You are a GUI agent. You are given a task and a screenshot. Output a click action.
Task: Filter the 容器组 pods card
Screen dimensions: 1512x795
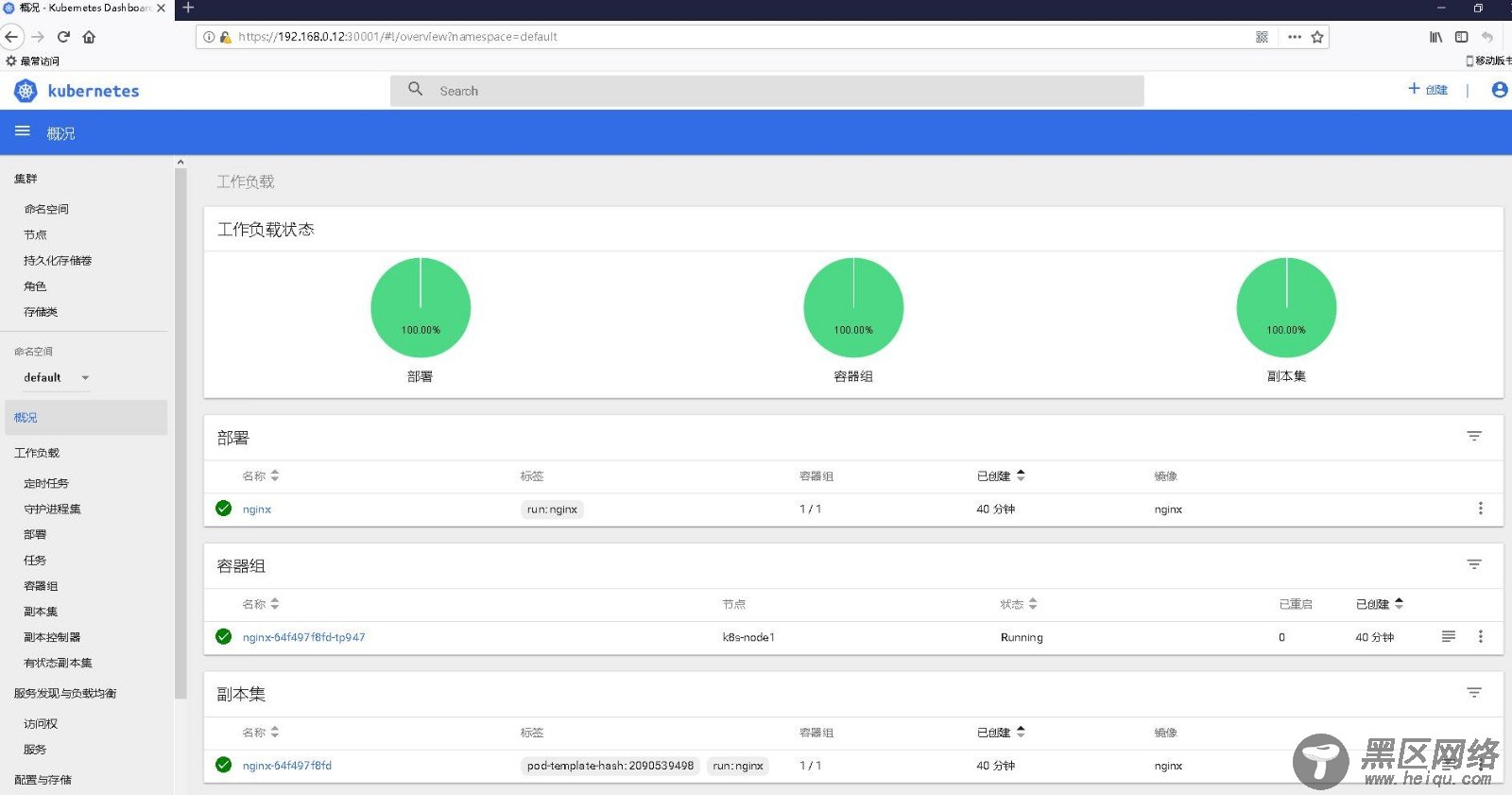(1474, 565)
